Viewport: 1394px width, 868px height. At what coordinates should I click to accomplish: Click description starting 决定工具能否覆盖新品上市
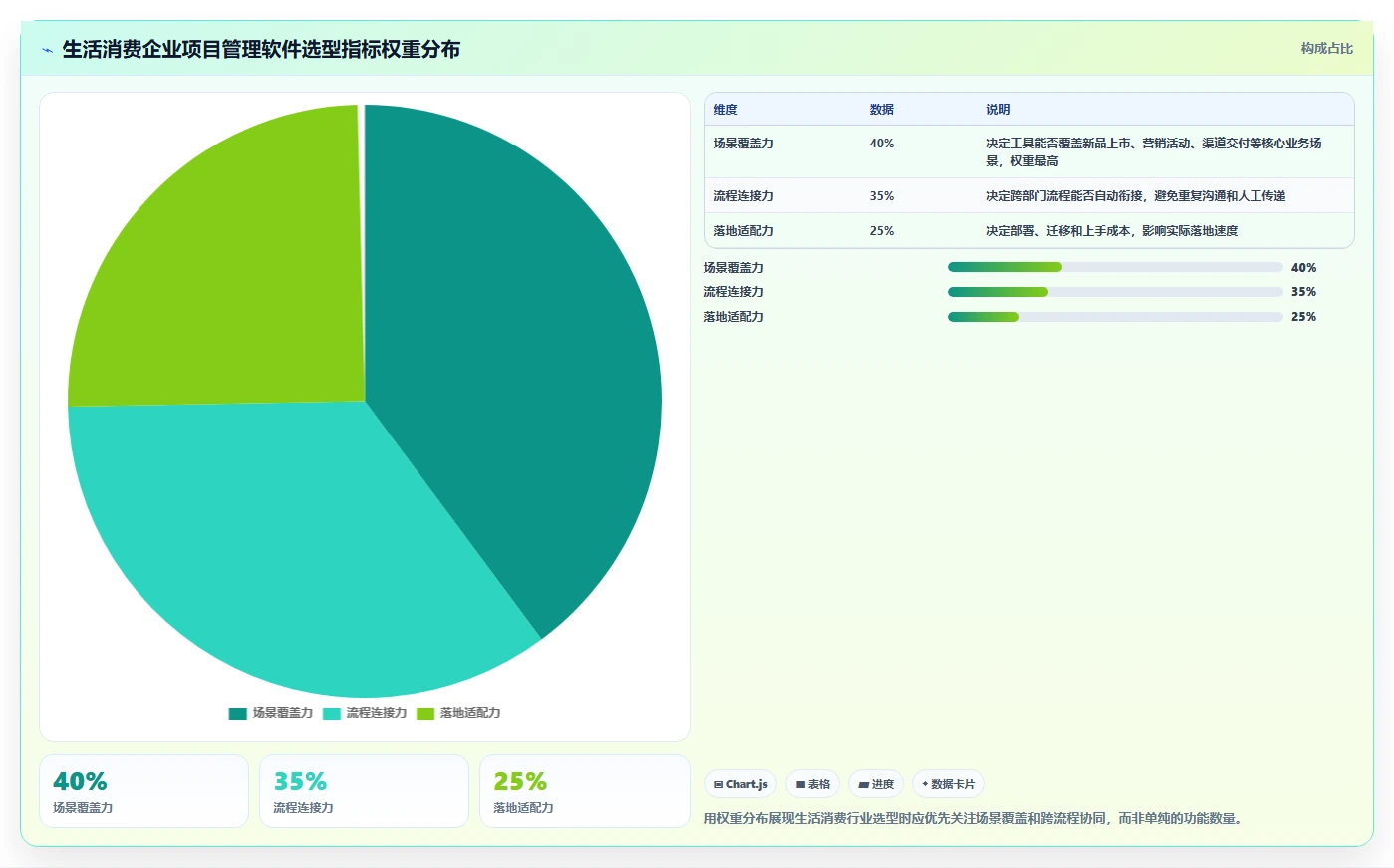click(x=1154, y=152)
